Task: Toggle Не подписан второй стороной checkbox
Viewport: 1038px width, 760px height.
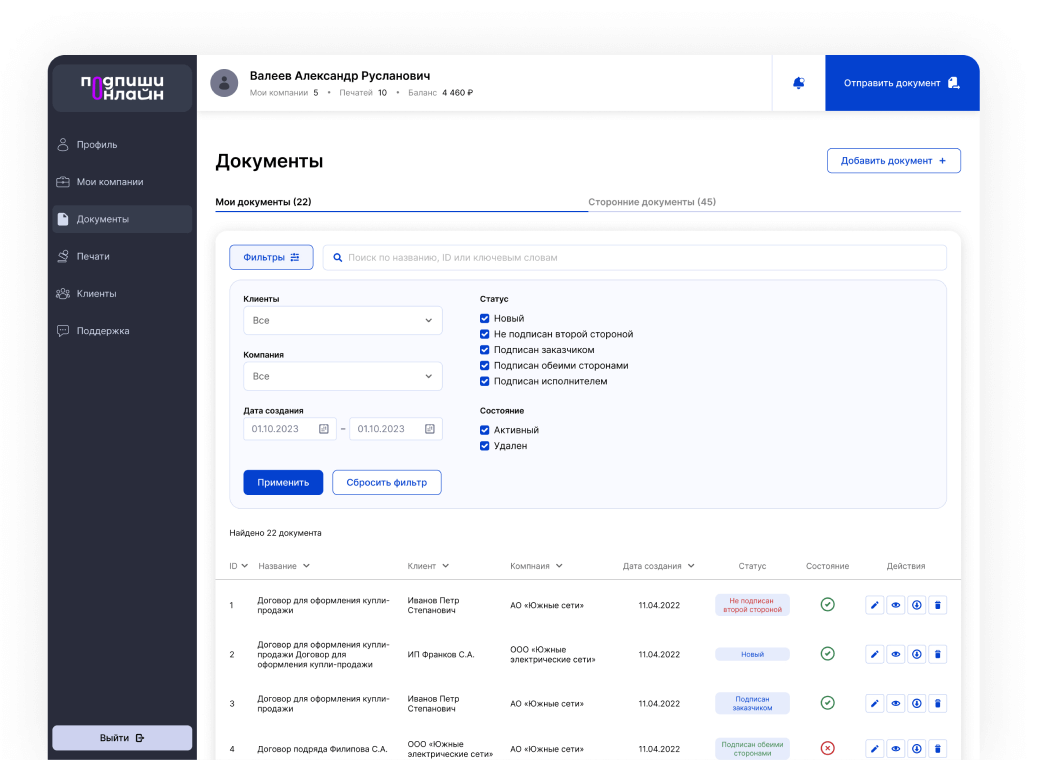Action: [x=485, y=334]
